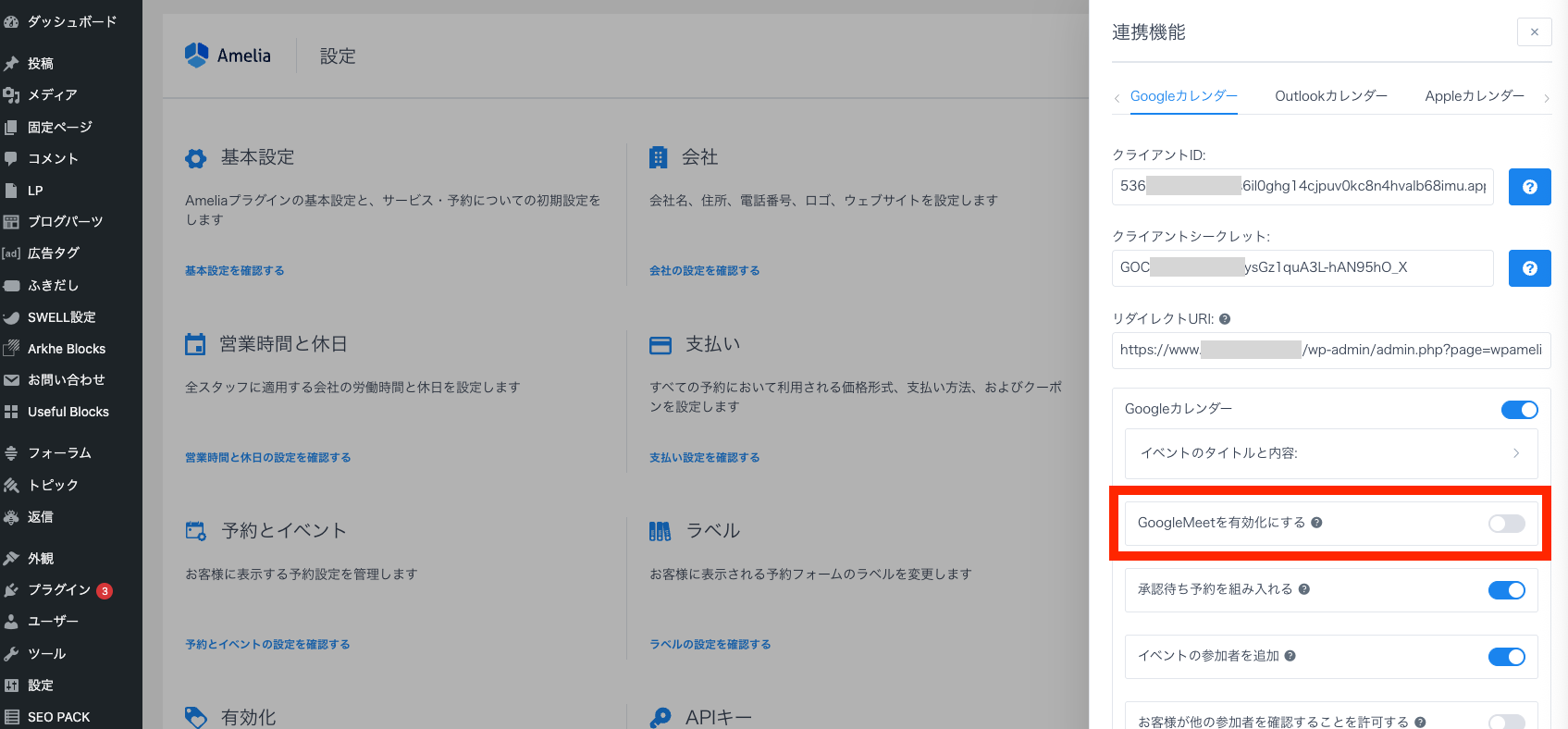Click the GoogleMeet help tooltip icon
The width and height of the screenshot is (1568, 729).
[1316, 523]
